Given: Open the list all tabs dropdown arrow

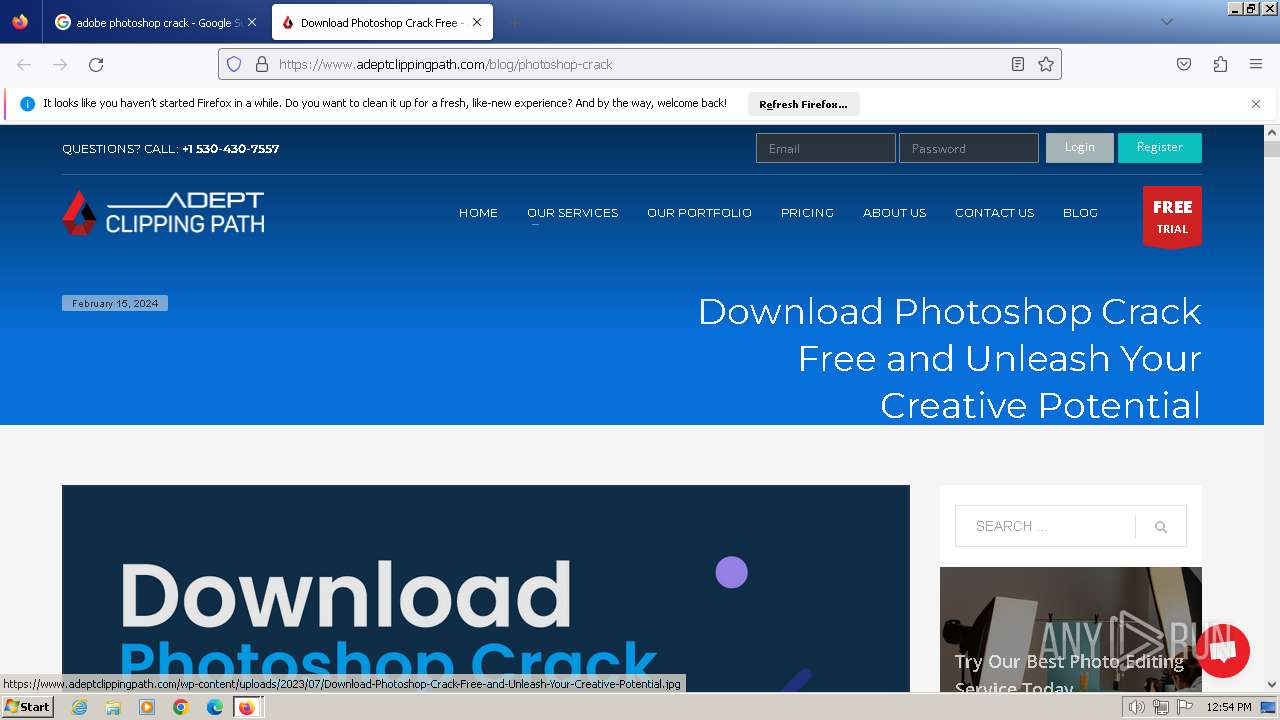Looking at the screenshot, I should tap(1166, 22).
